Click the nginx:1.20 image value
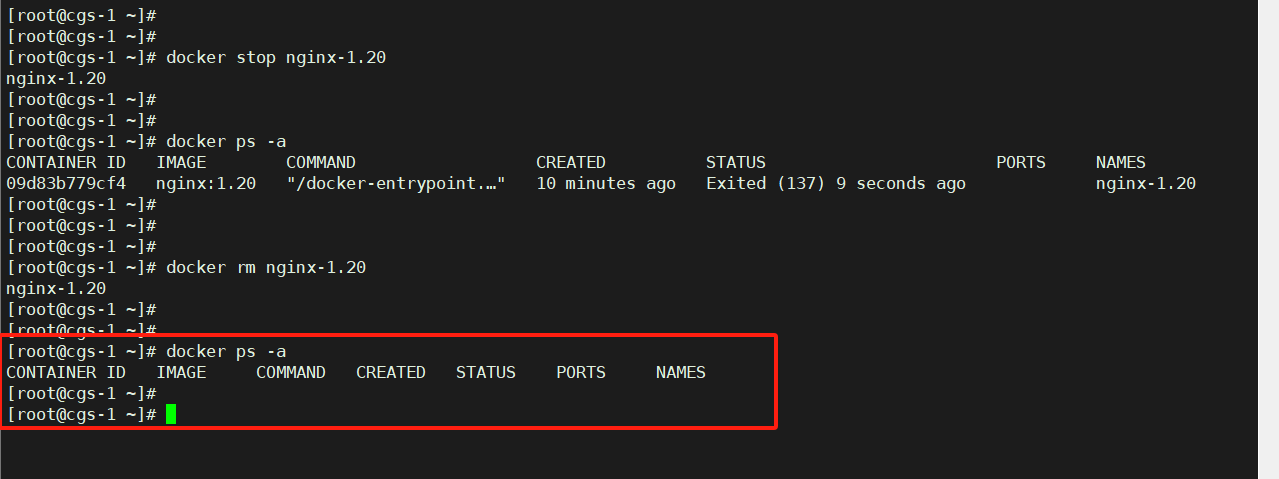The image size is (1279, 479). pyautogui.click(x=206, y=183)
